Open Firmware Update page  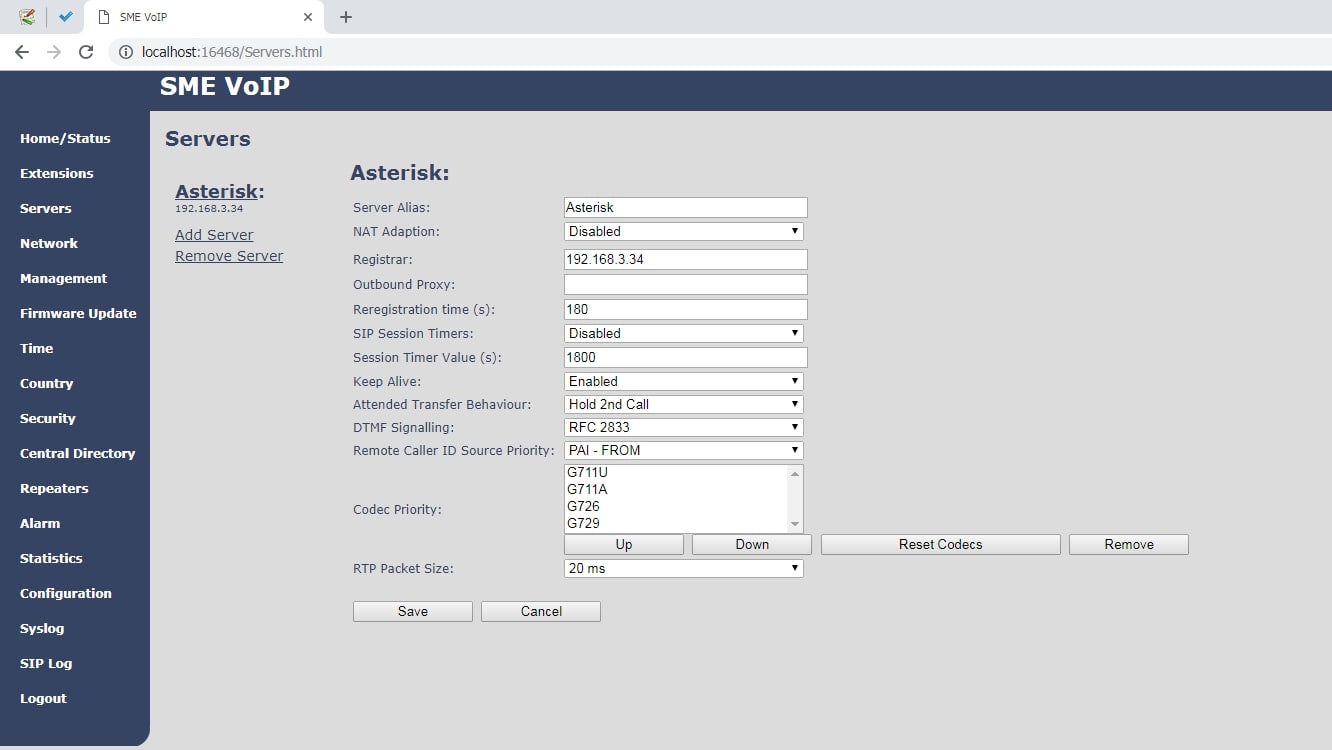[78, 314]
